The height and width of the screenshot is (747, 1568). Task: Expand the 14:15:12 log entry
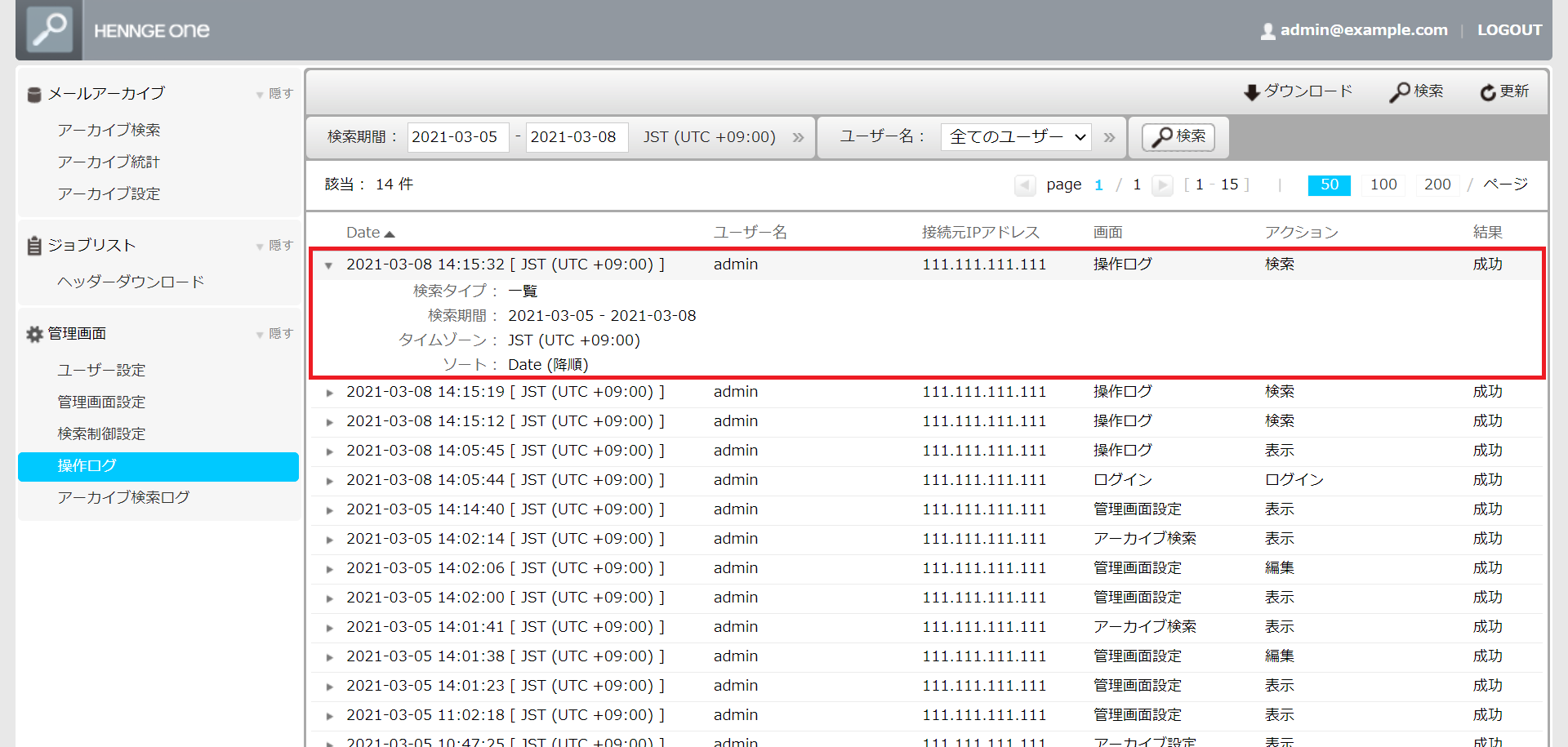coord(330,422)
